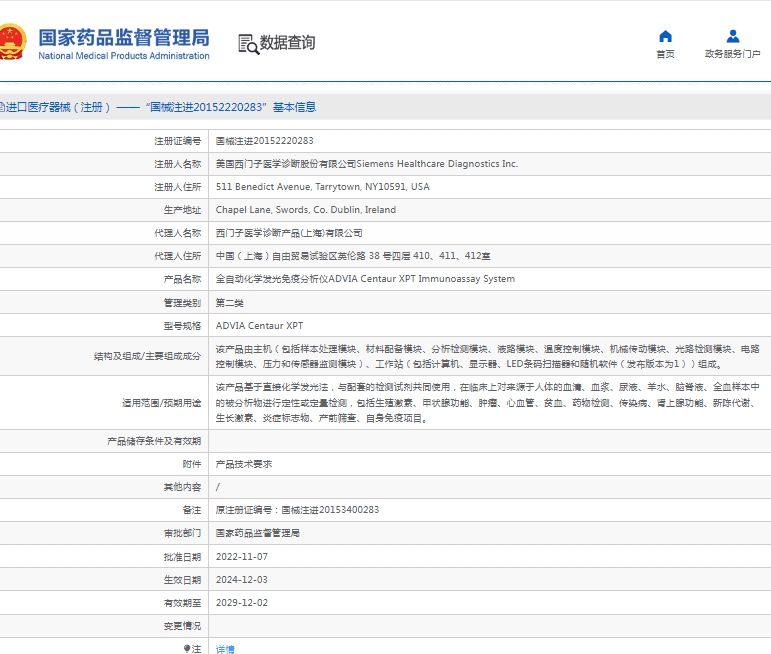The image size is (771, 654).
Task: Click the ADVIA Centaur XPT model value
Action: click(259, 326)
